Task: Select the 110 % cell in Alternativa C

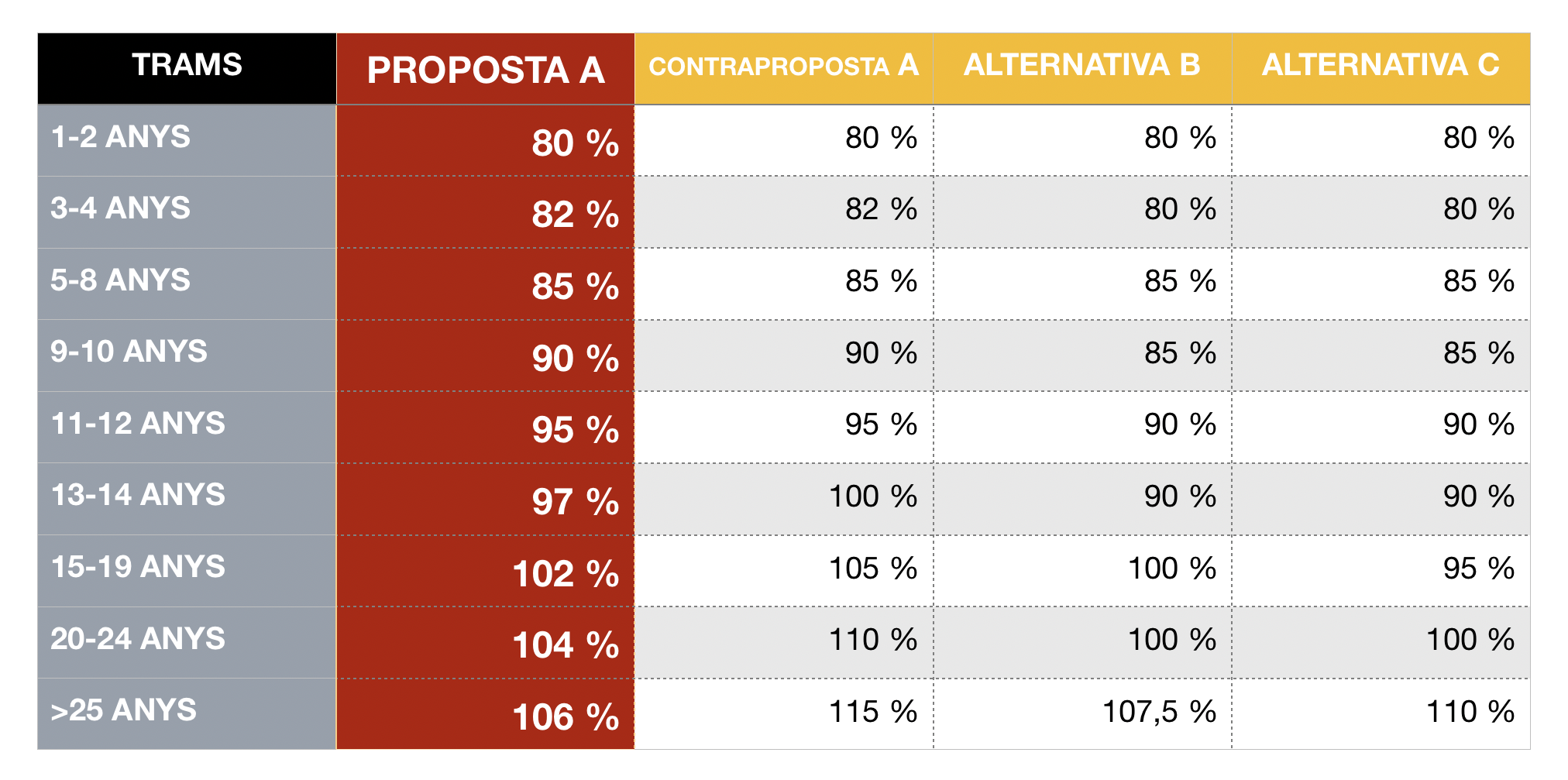Action: tap(1470, 712)
